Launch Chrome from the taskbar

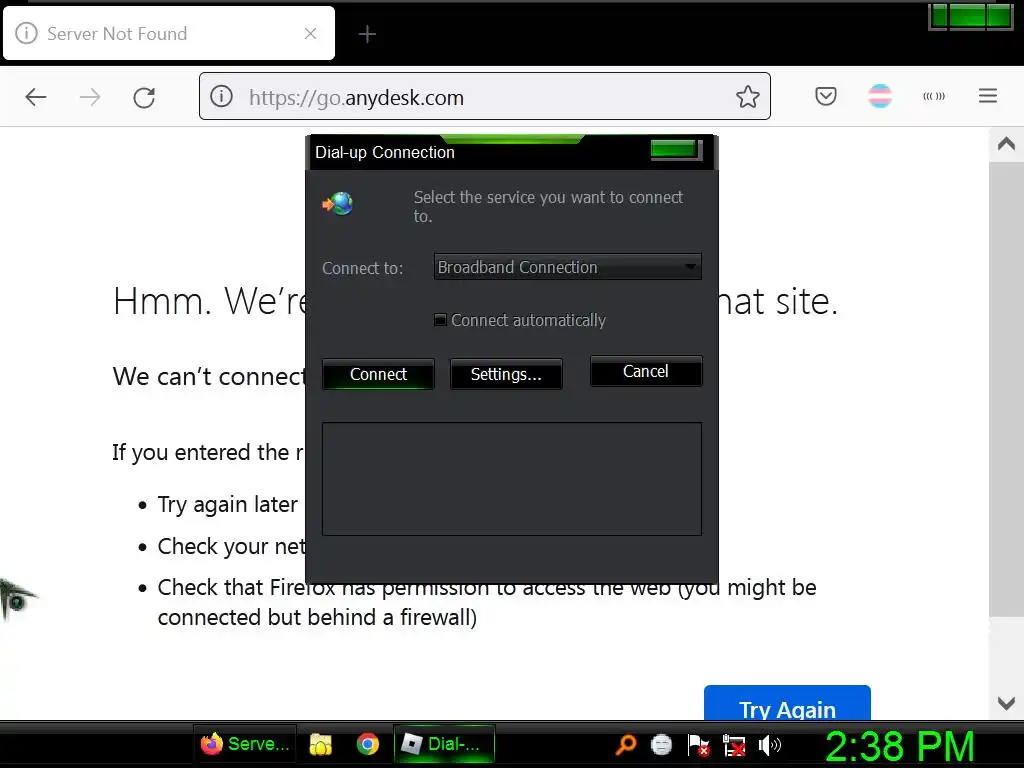[x=368, y=744]
